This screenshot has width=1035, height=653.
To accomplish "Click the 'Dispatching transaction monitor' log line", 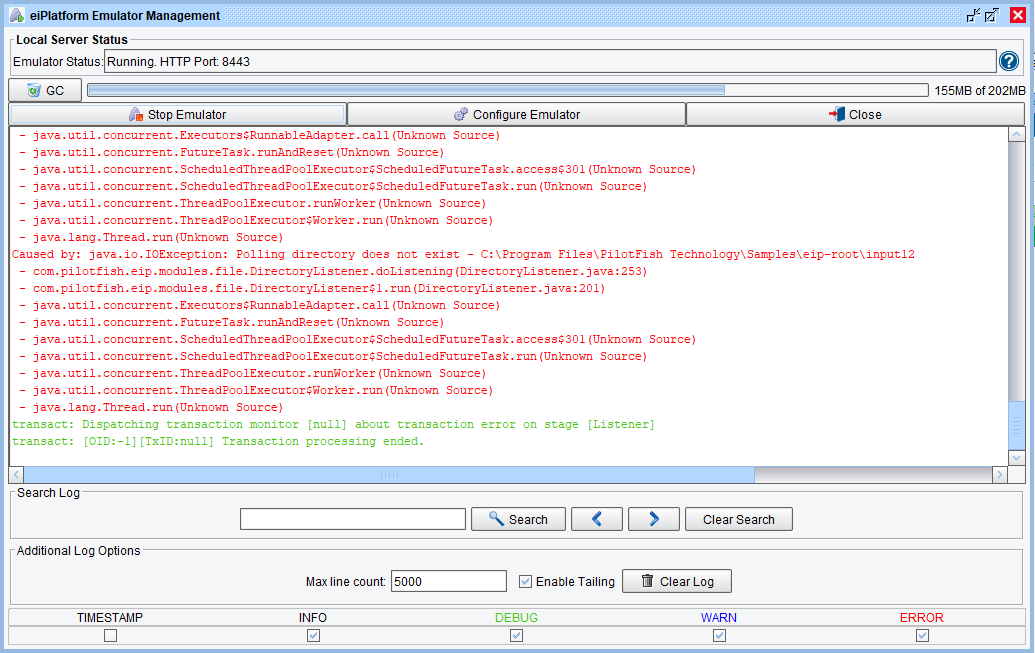I will (x=333, y=424).
